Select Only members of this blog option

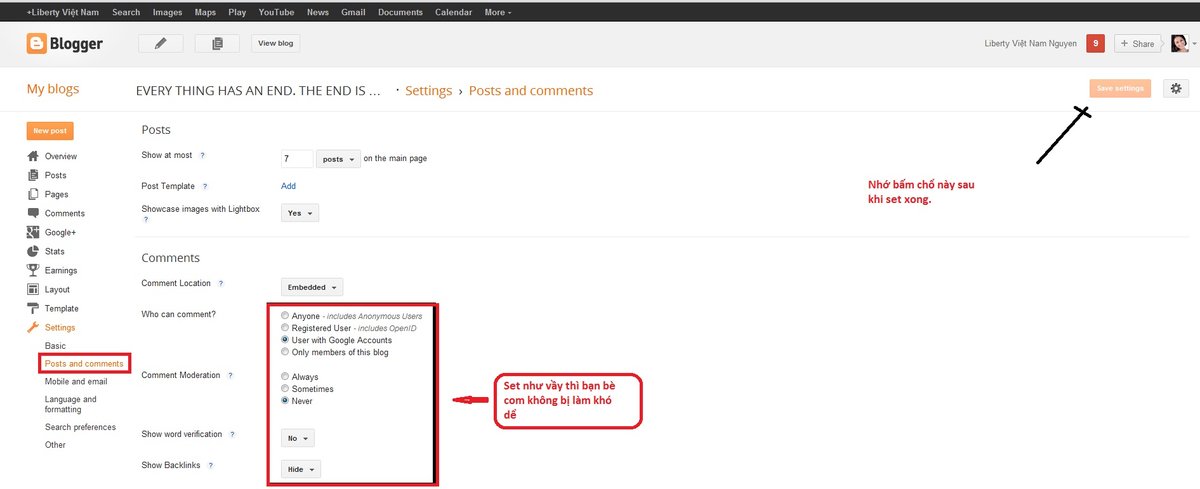click(x=285, y=352)
